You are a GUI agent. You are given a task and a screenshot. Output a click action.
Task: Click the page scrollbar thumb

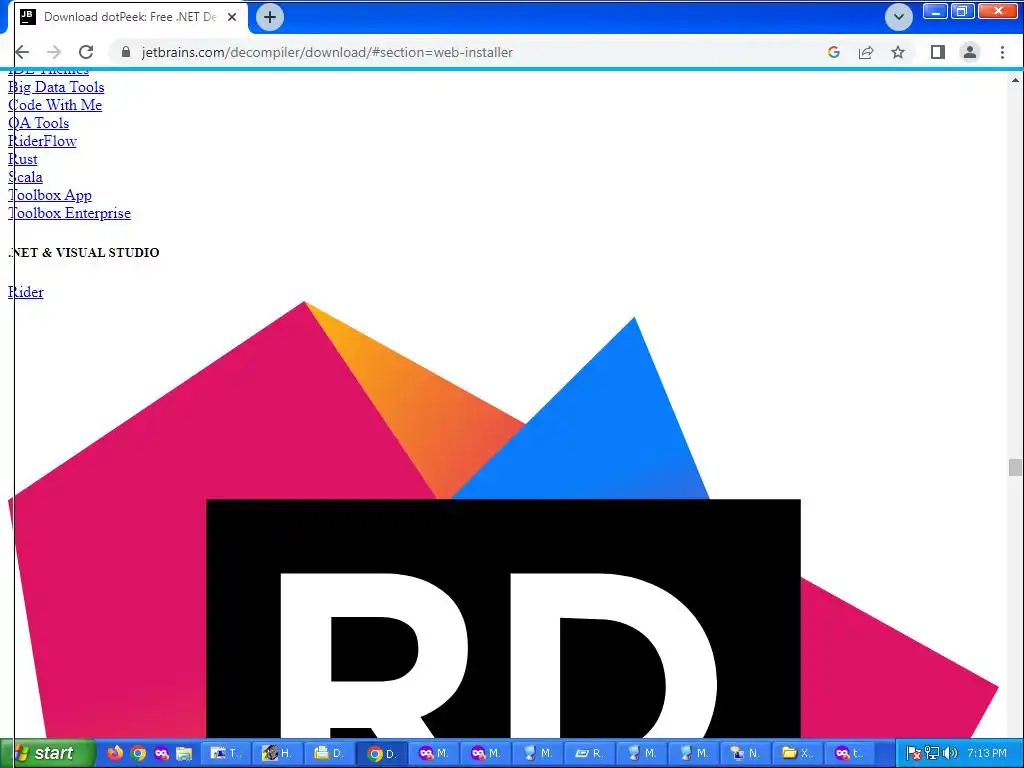tap(1015, 468)
